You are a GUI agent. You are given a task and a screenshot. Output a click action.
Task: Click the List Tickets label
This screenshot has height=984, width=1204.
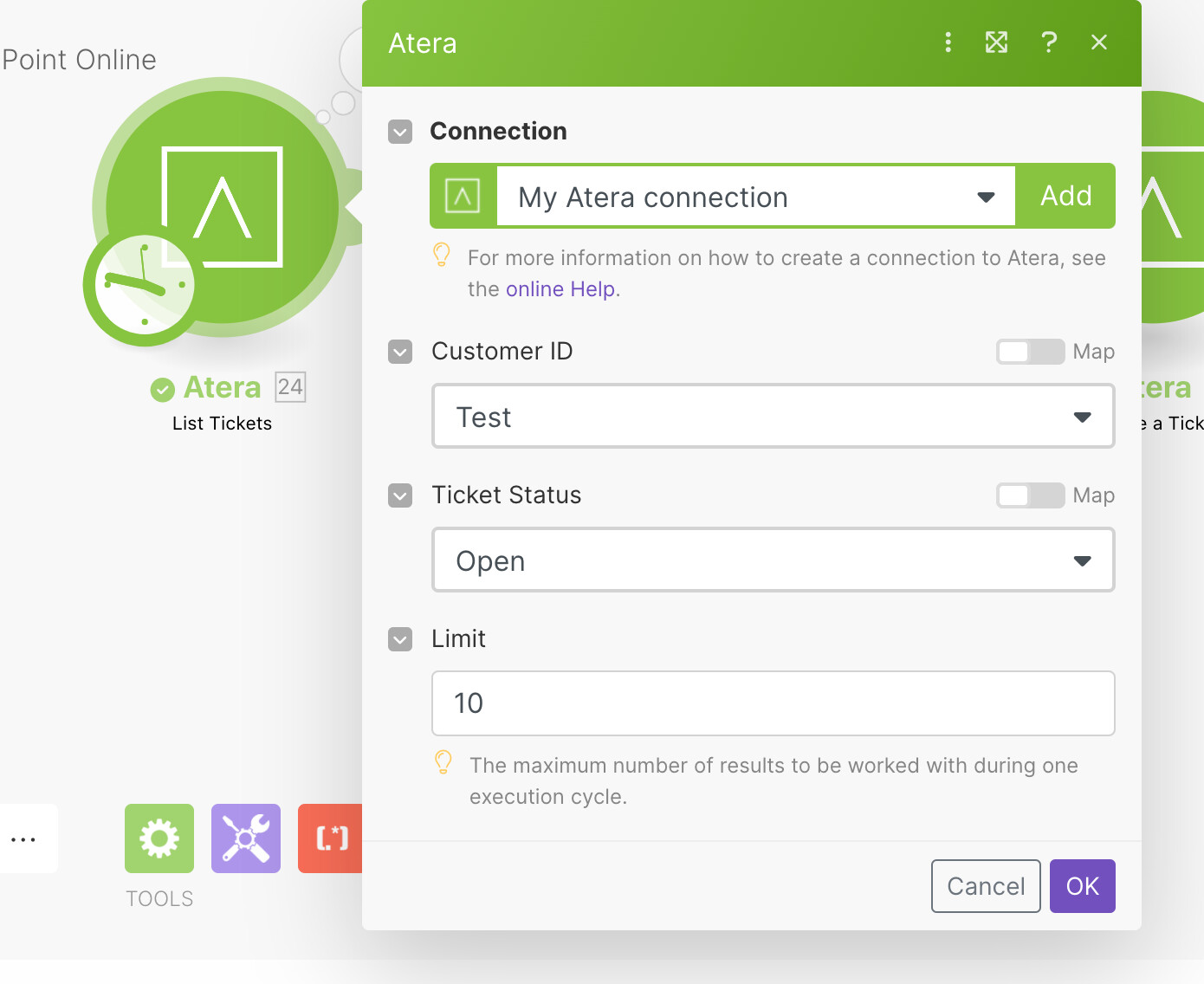(222, 424)
